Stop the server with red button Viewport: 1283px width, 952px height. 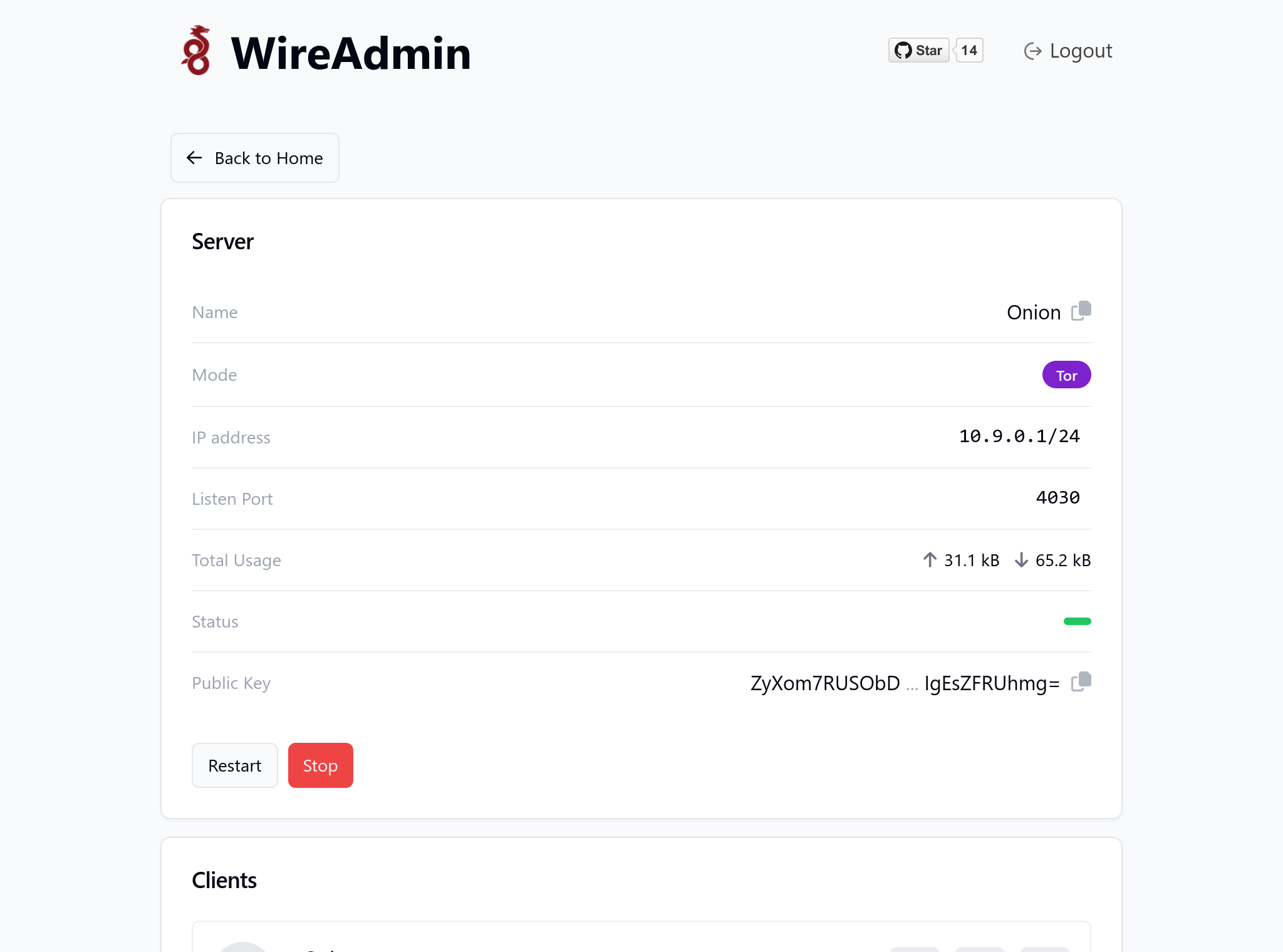click(x=320, y=765)
